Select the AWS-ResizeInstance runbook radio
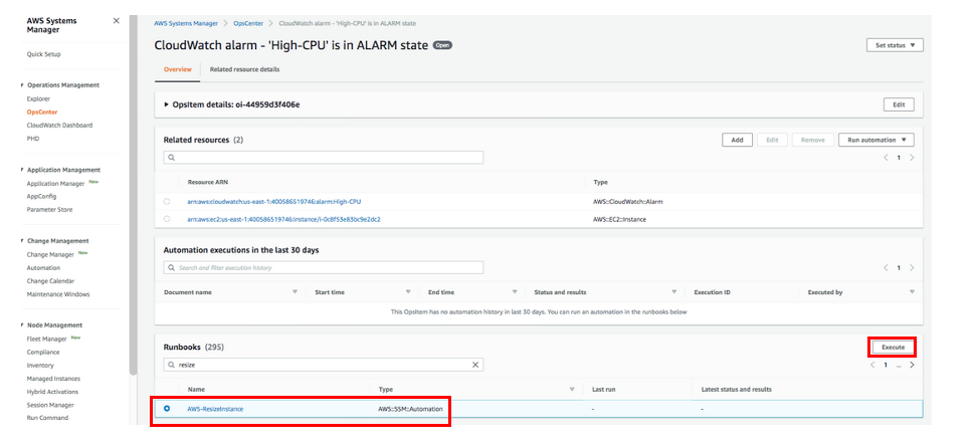977x447 pixels. pyautogui.click(x=166, y=408)
